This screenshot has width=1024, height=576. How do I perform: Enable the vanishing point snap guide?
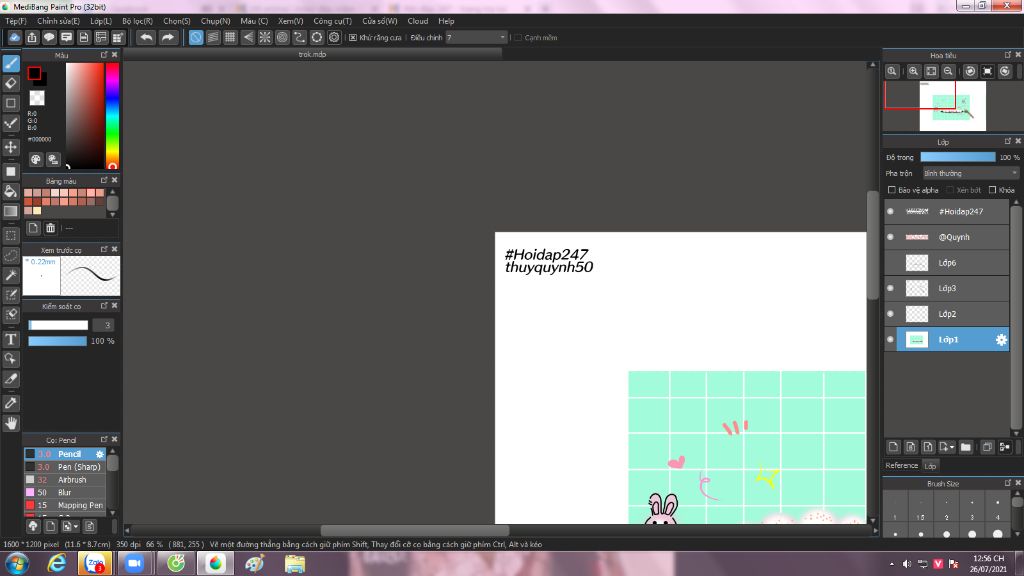tap(248, 38)
